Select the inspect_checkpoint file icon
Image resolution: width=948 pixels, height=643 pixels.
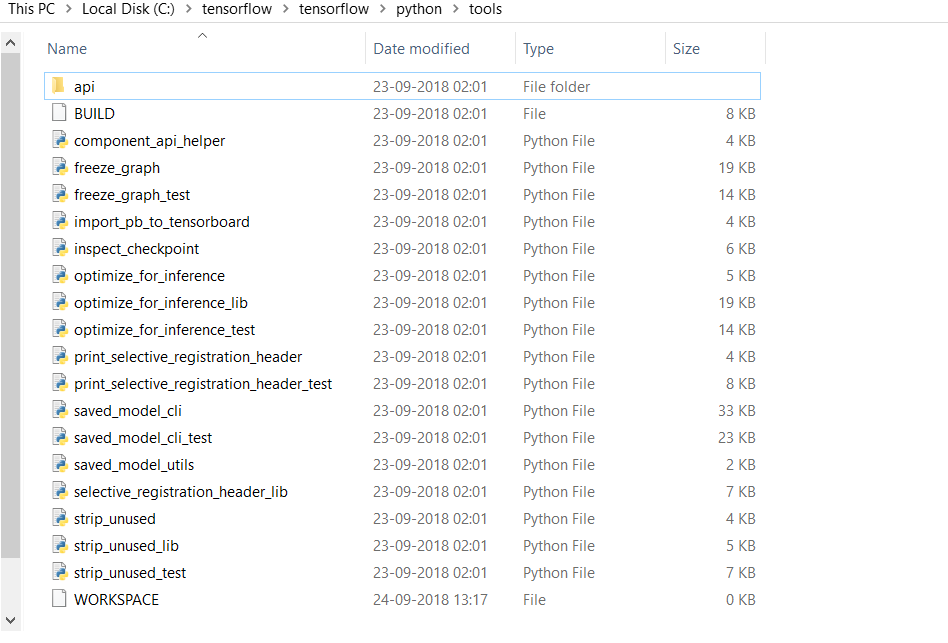60,248
